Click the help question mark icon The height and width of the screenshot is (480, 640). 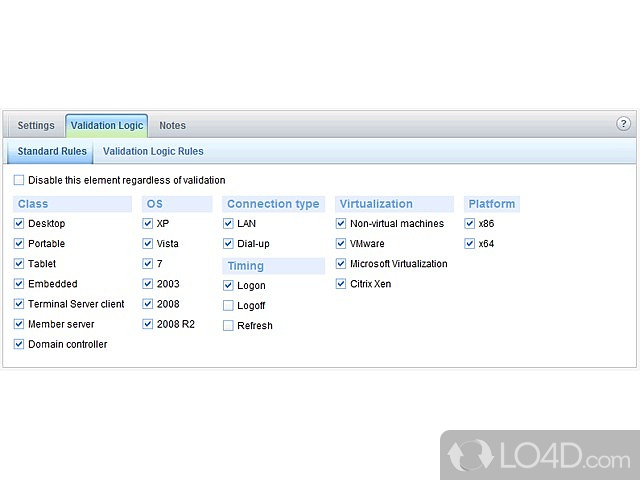[x=623, y=125]
